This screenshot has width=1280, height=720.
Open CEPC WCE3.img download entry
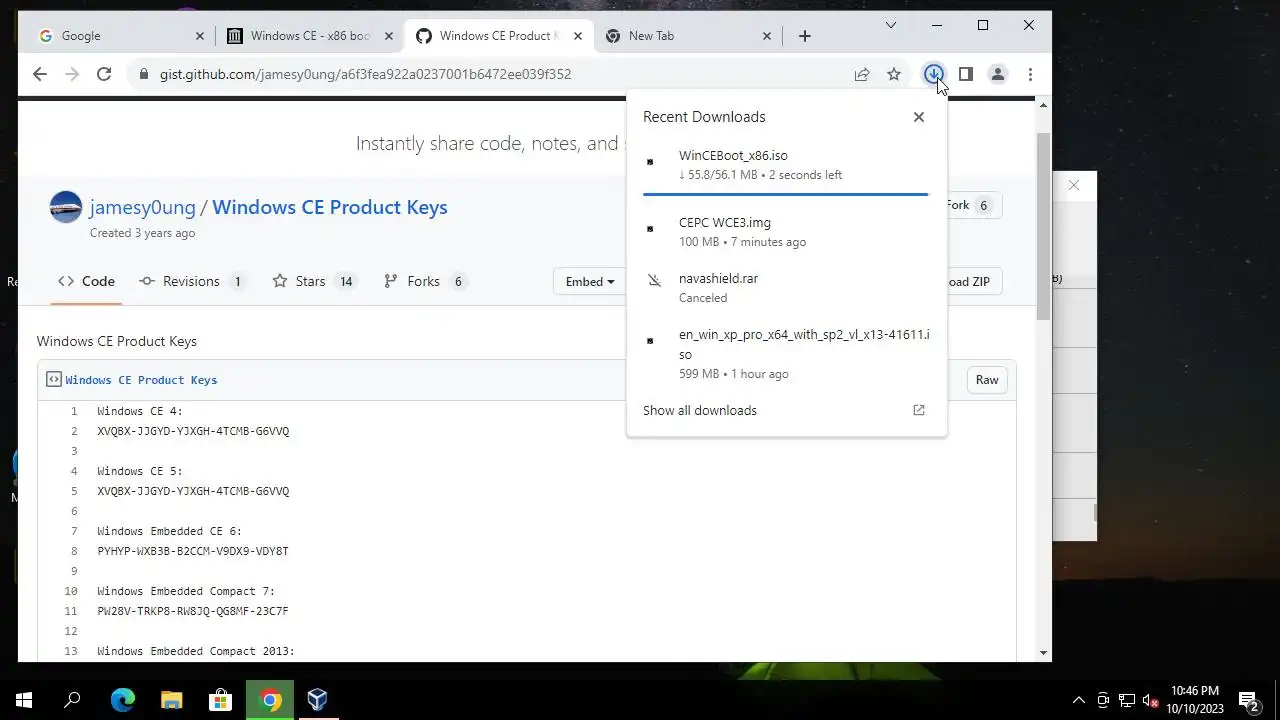[x=786, y=232]
